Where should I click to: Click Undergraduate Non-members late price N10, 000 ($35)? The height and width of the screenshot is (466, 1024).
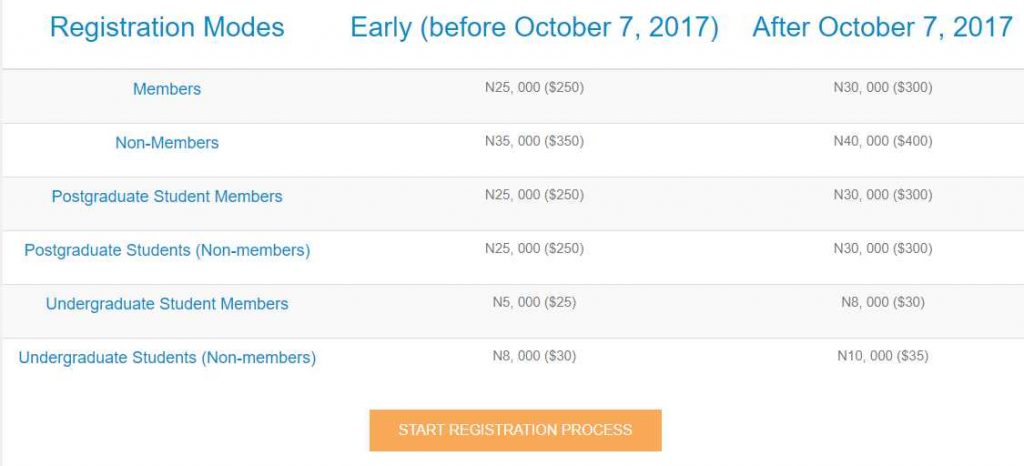[x=882, y=355]
